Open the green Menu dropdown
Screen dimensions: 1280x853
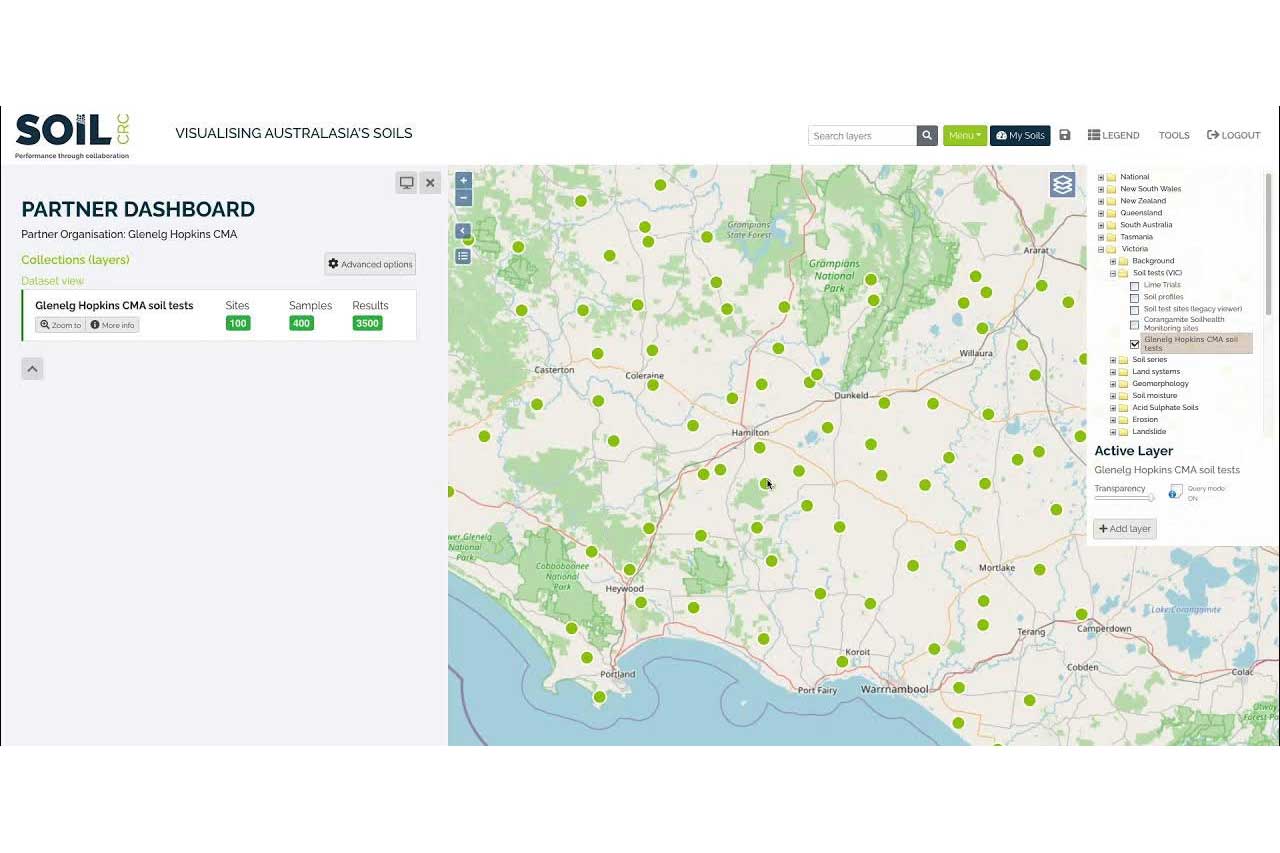click(965, 135)
